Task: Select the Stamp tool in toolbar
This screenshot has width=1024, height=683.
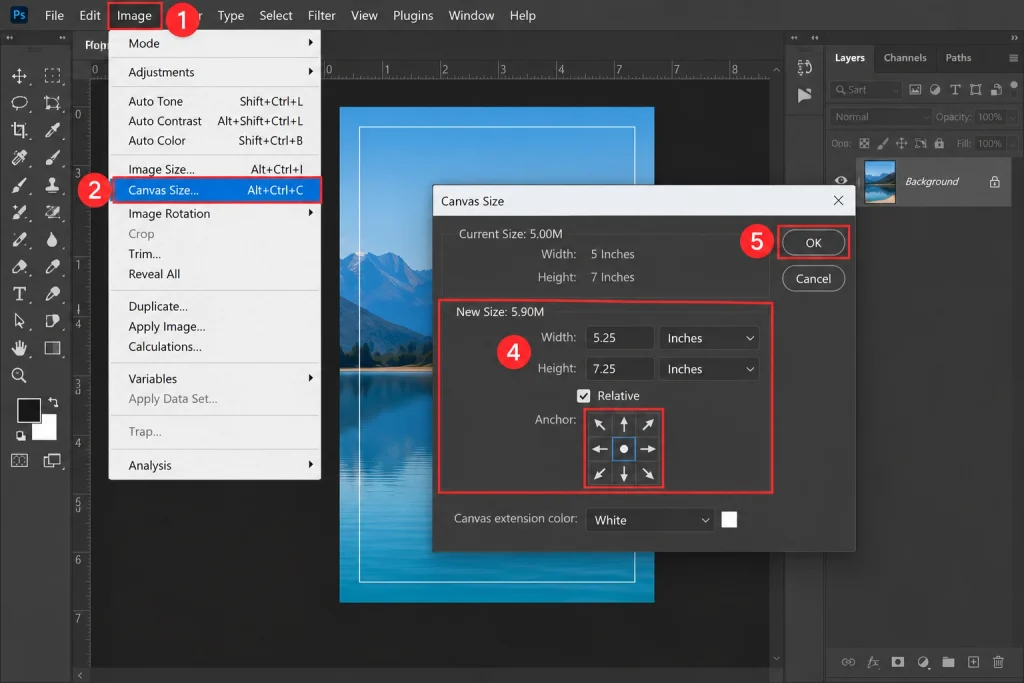Action: coord(52,185)
